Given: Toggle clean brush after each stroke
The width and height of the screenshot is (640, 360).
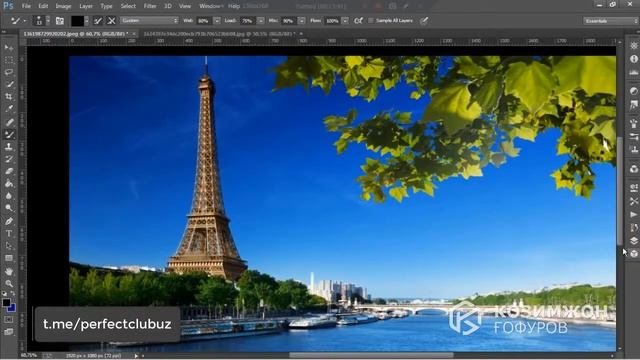Looking at the screenshot, I should point(111,20).
